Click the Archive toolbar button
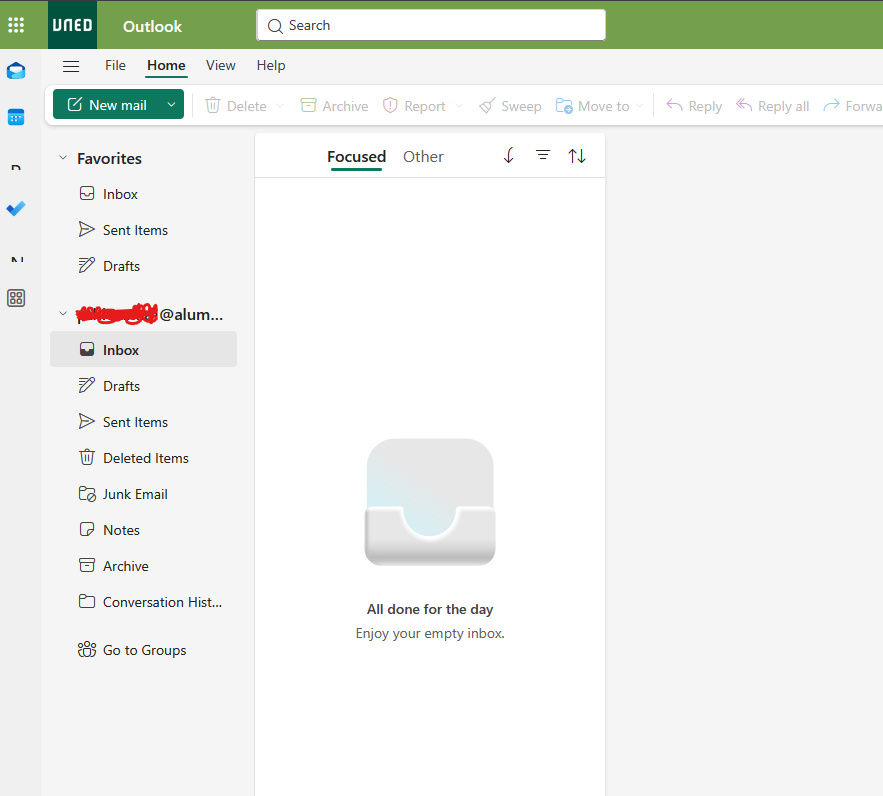 click(334, 106)
